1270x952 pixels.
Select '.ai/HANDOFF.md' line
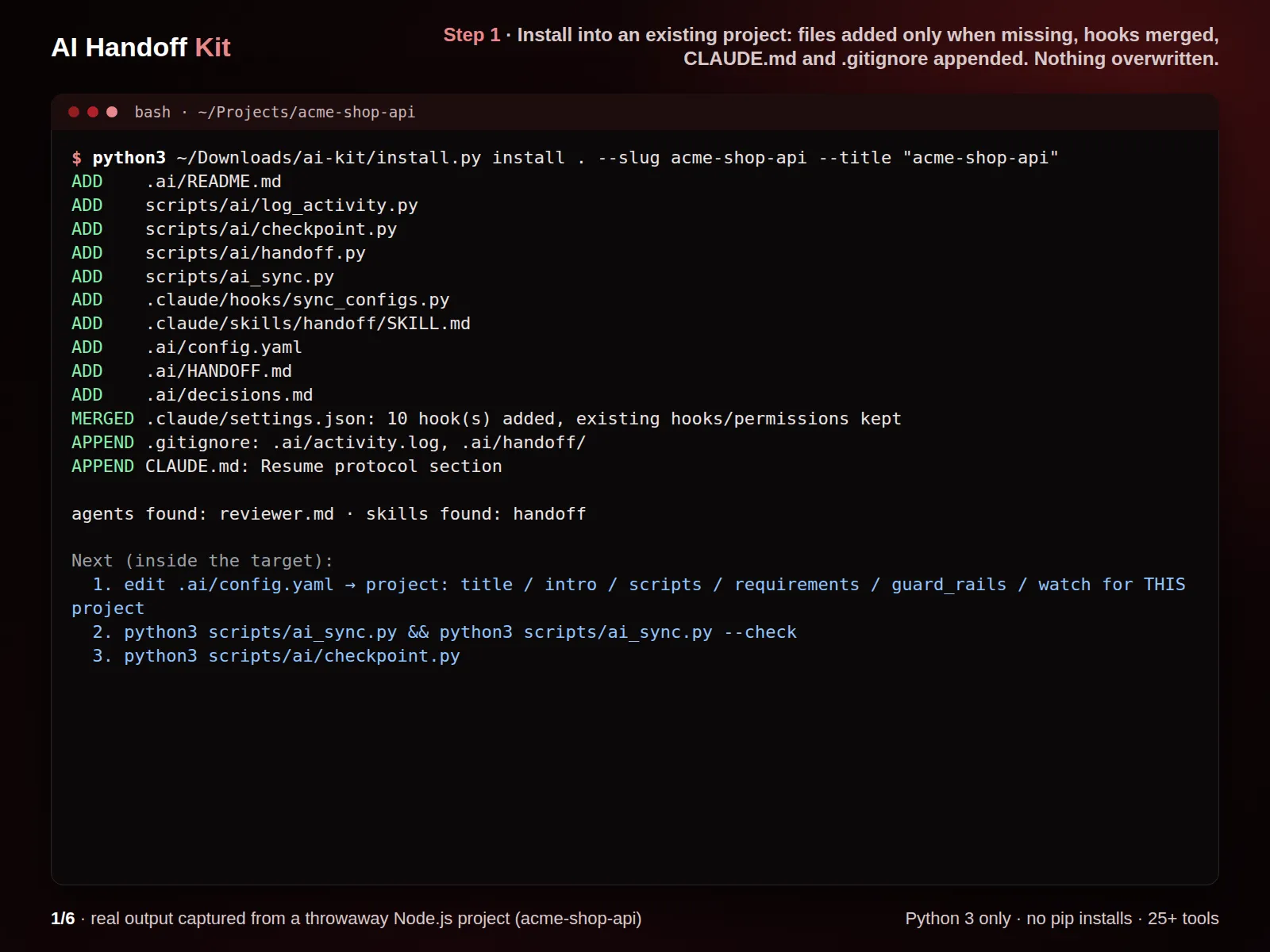tap(182, 371)
